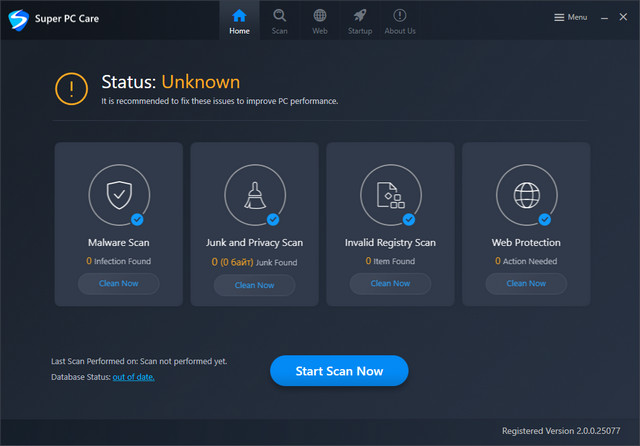This screenshot has height=446, width=640.
Task: Open the 'out of date' database link
Action: 133,377
